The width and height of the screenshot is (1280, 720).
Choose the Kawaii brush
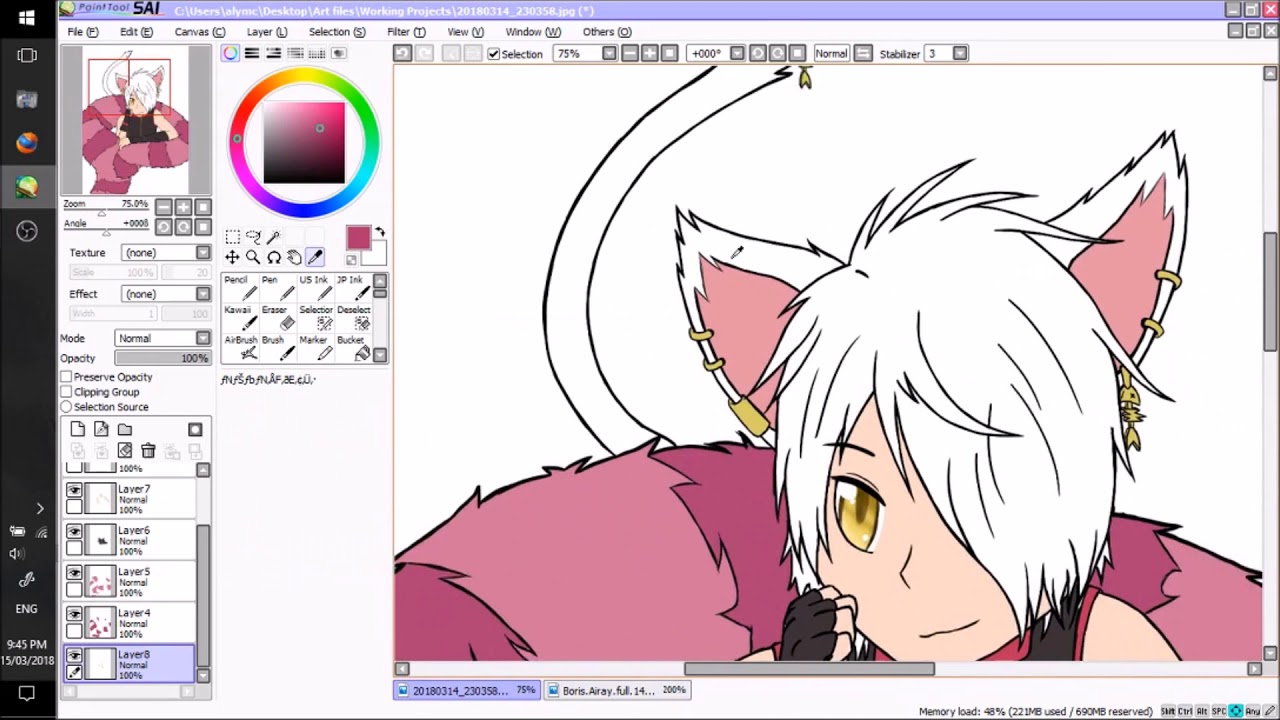coord(241,317)
